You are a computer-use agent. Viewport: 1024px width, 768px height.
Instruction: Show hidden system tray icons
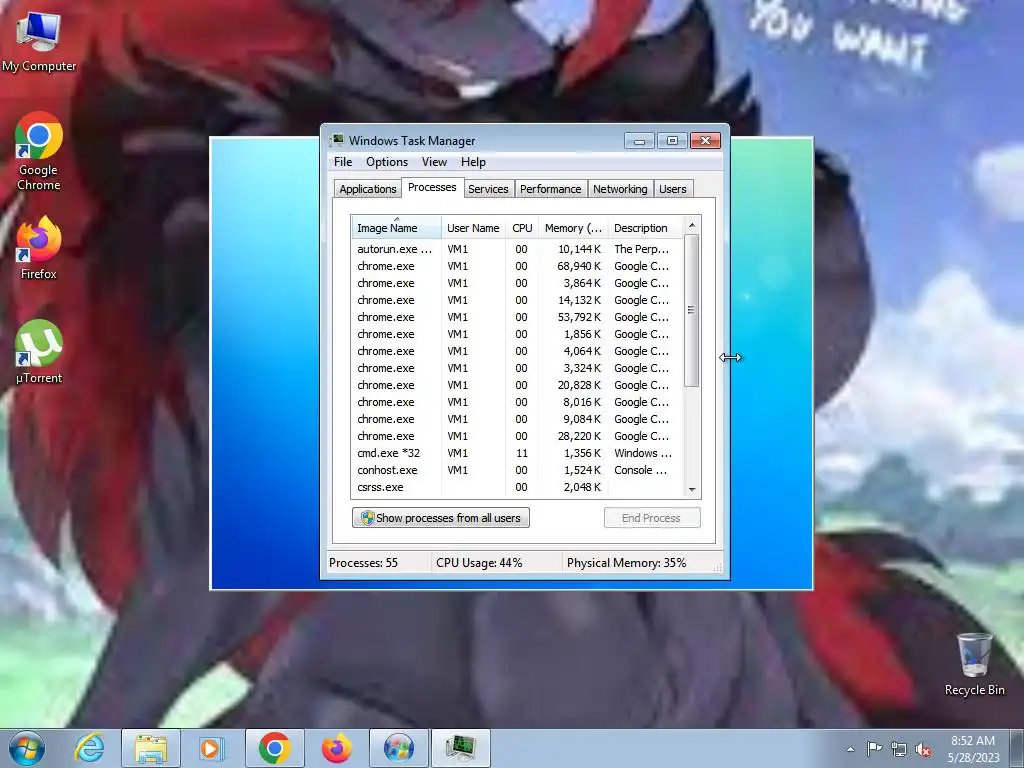[850, 749]
